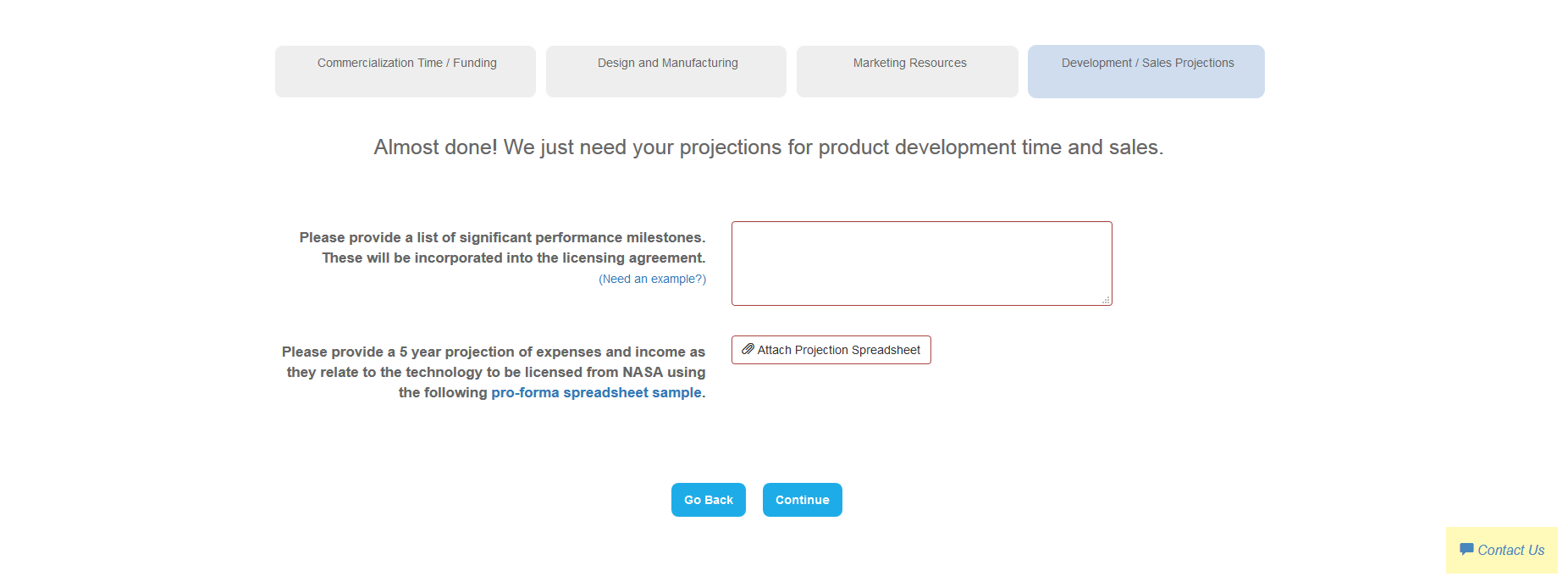This screenshot has height=582, width=1568.
Task: Click the paperclip icon on attach button
Action: tap(748, 349)
